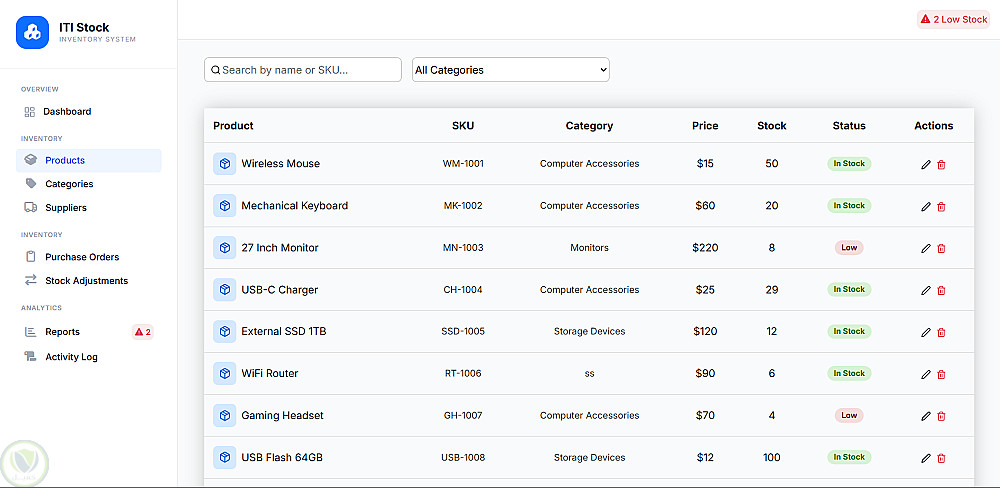Click the edit pencil for Wireless Mouse

pos(926,165)
